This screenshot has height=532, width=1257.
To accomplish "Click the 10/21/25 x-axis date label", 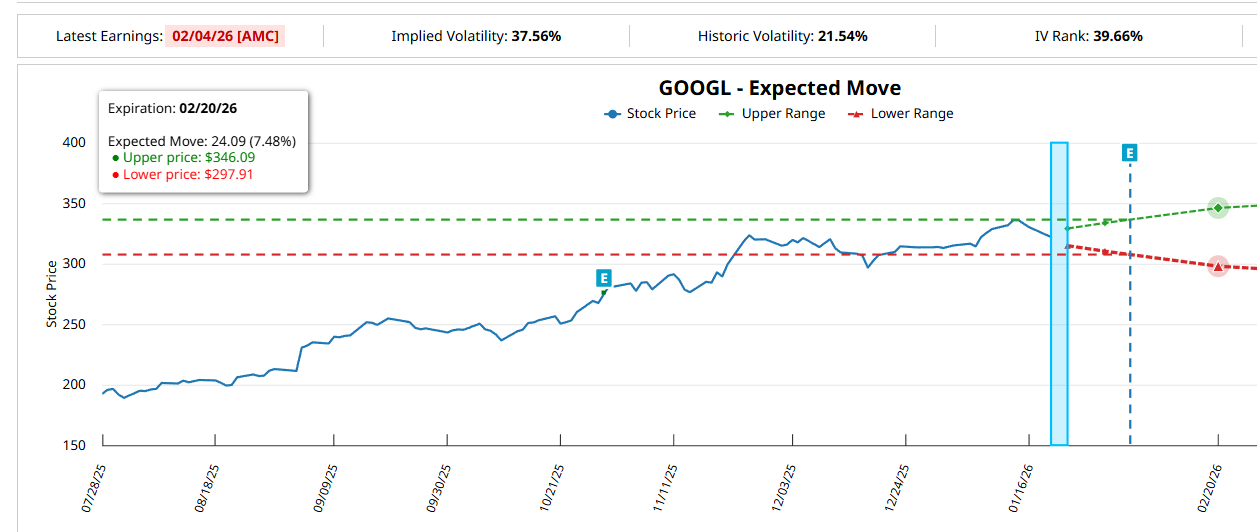I will pyautogui.click(x=553, y=487).
